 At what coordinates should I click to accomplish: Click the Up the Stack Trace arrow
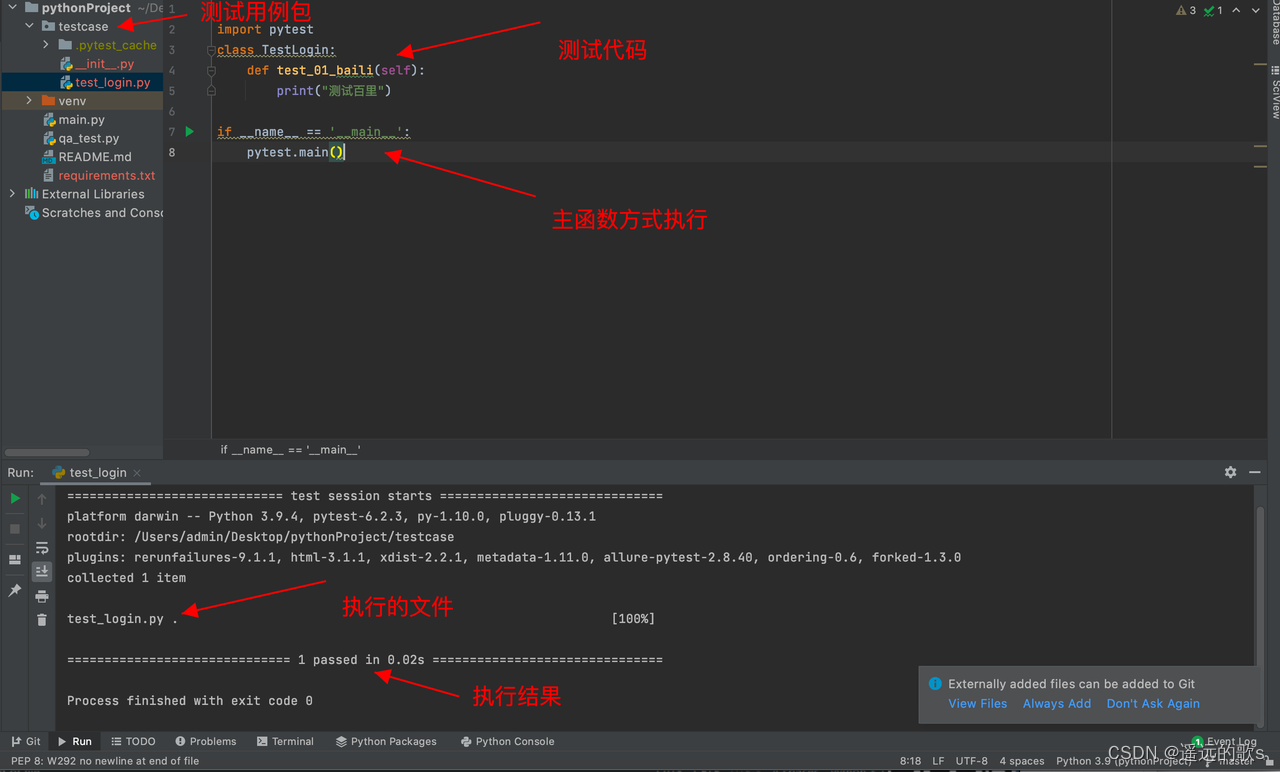click(x=42, y=498)
